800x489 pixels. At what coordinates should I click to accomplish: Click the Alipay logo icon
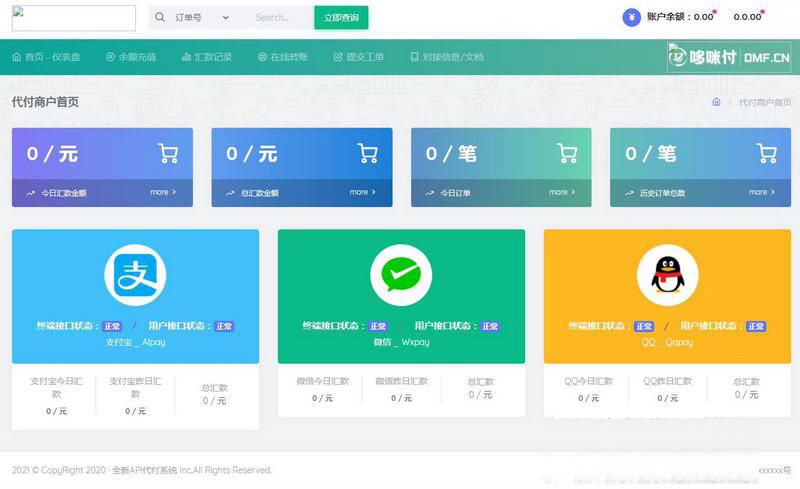pyautogui.click(x=135, y=275)
